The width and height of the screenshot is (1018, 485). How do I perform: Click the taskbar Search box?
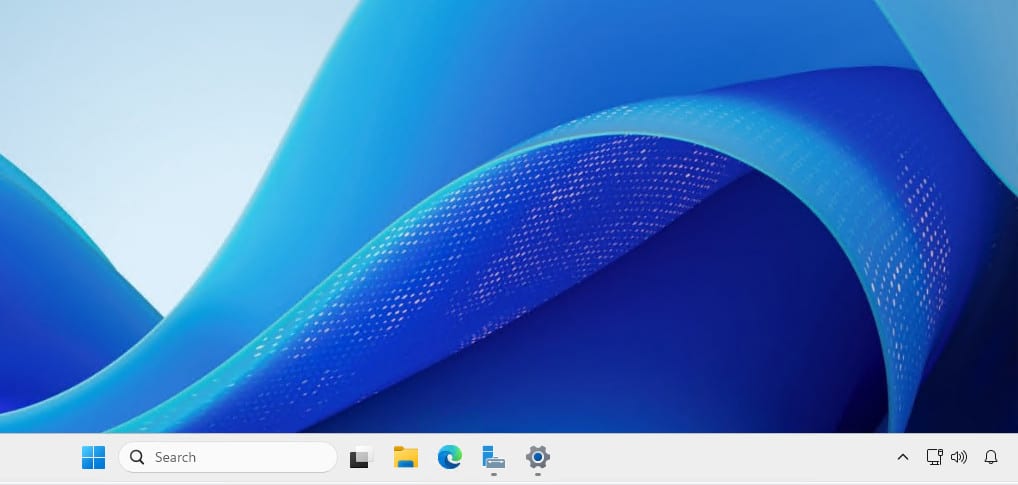(x=228, y=458)
